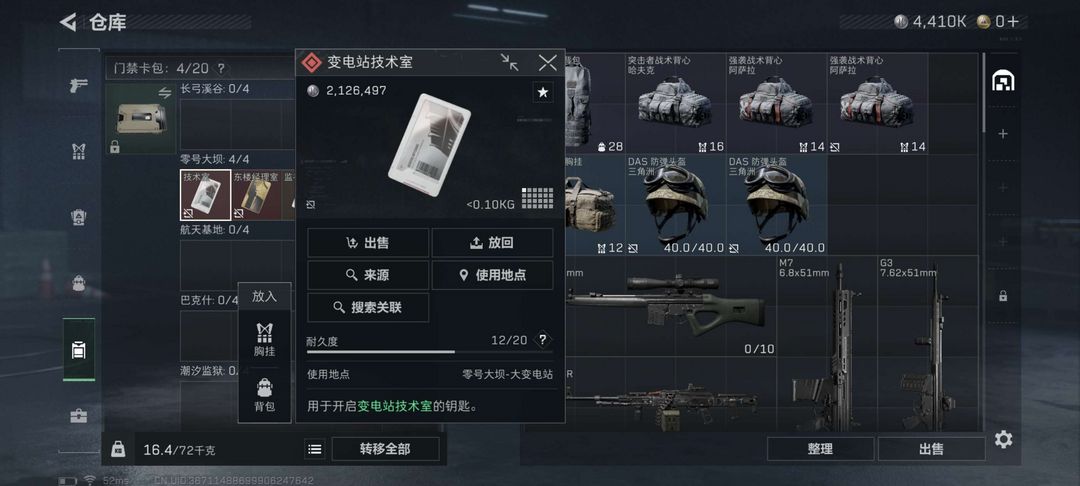
Task: Toggle the favorite star on 变电站技术室
Action: (x=543, y=92)
